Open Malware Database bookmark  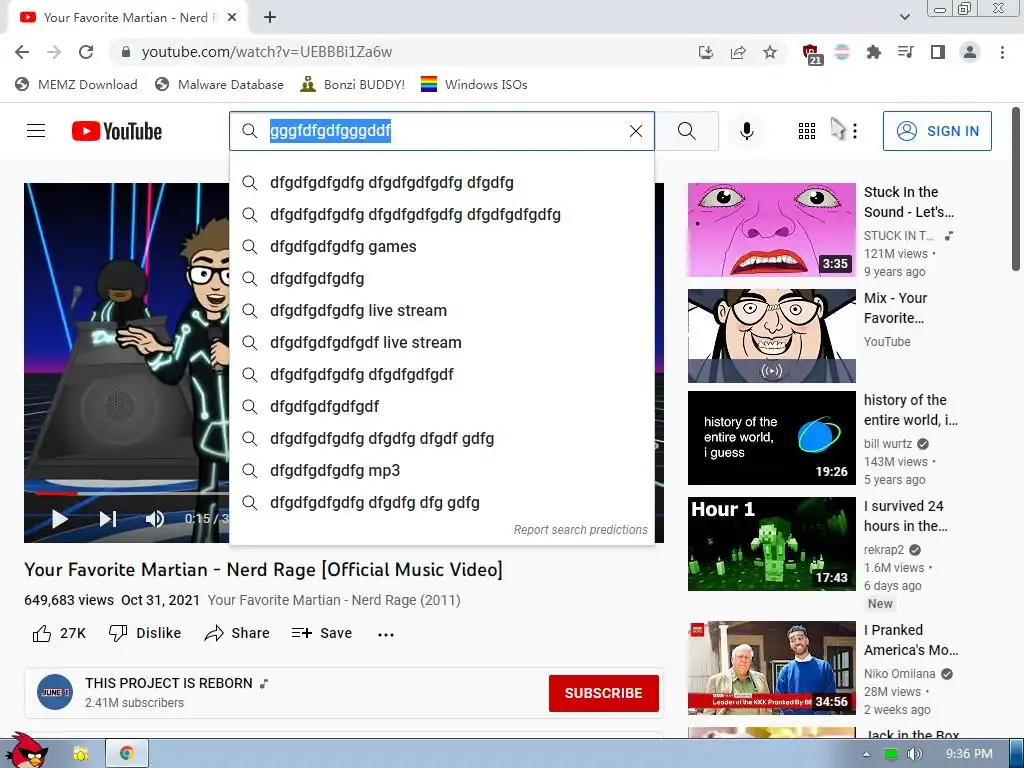[x=219, y=85]
